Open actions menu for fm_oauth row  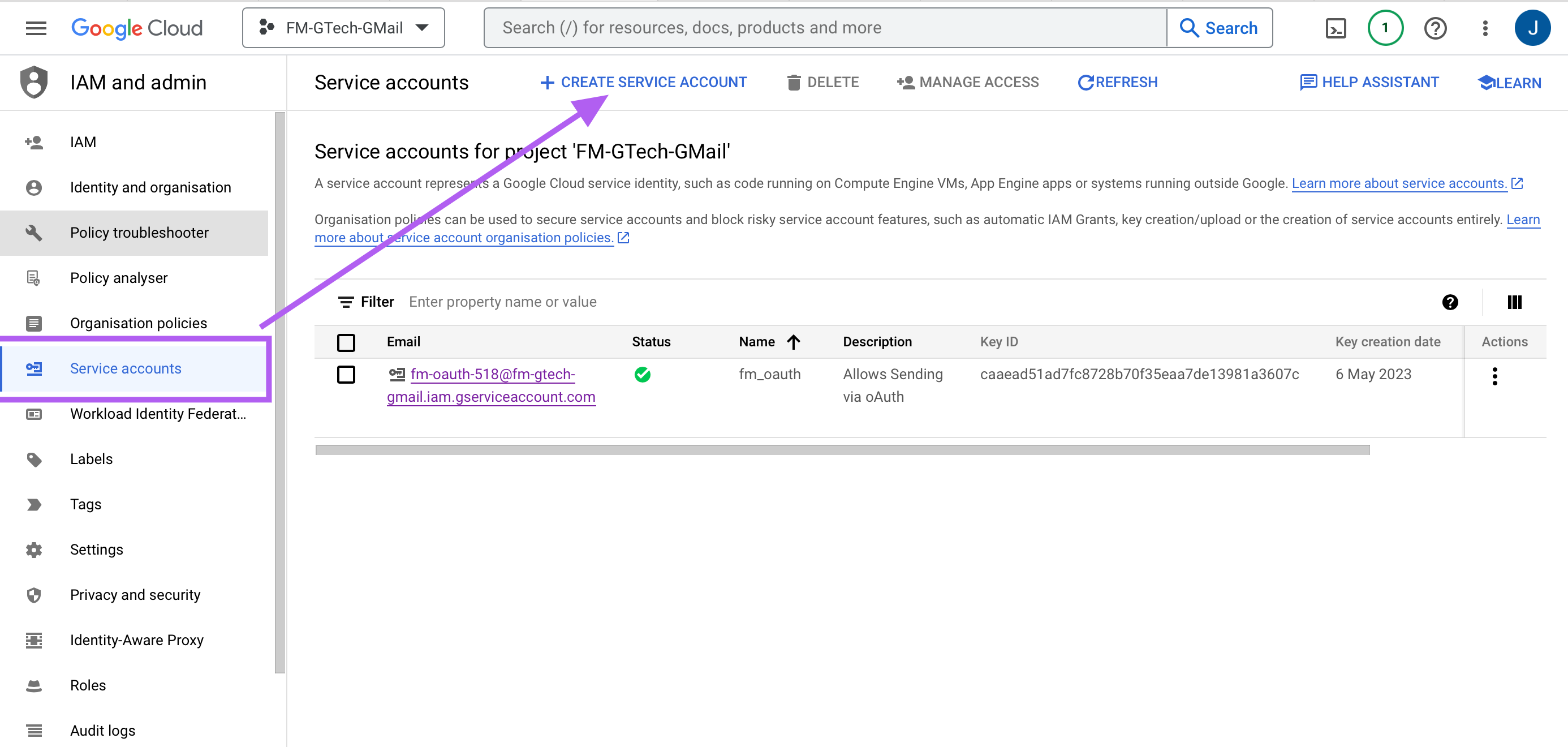click(x=1494, y=376)
